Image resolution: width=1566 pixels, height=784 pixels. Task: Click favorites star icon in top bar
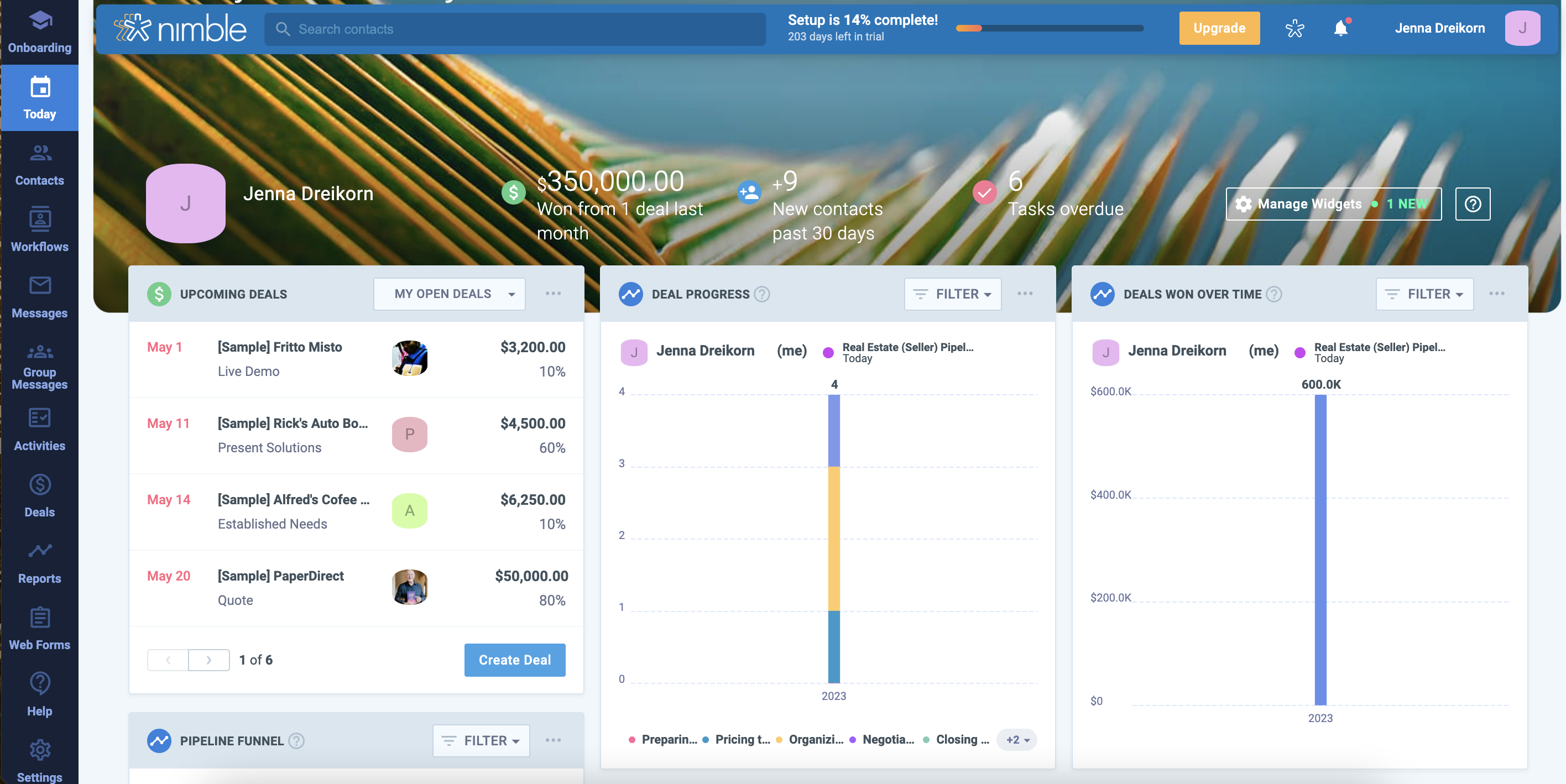1294,28
